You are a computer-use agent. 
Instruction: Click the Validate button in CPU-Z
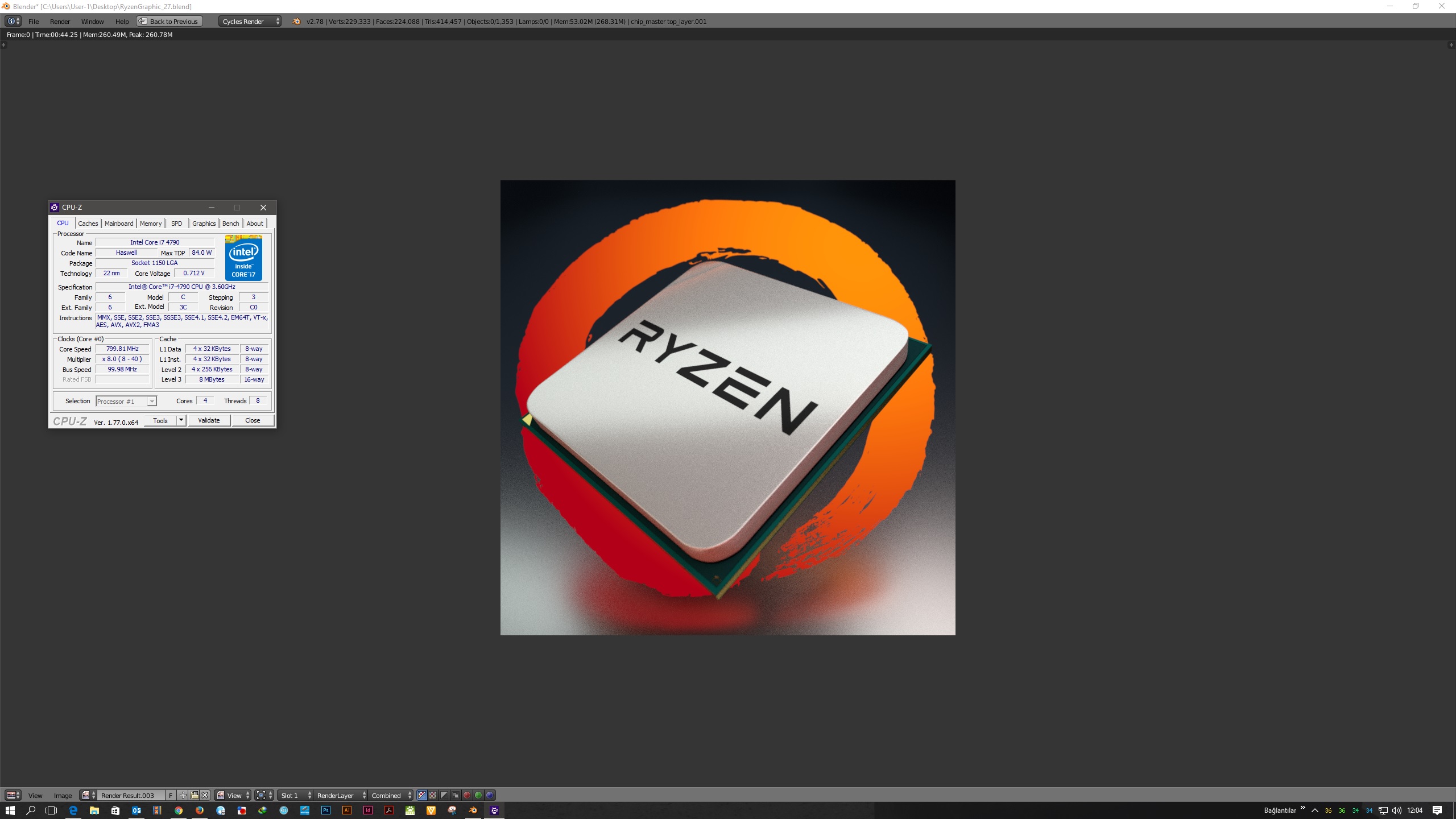(x=209, y=420)
